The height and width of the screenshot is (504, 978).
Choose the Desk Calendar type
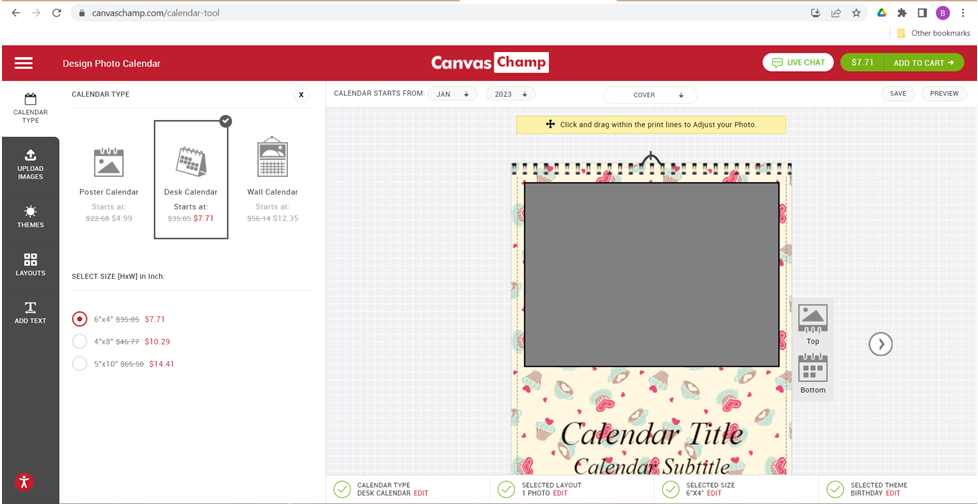click(x=191, y=180)
